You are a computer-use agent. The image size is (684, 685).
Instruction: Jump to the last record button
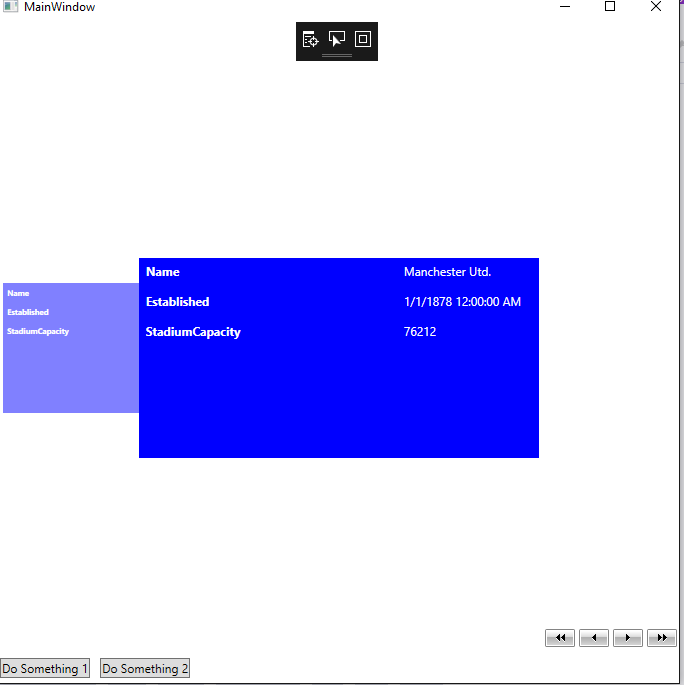[x=662, y=638]
